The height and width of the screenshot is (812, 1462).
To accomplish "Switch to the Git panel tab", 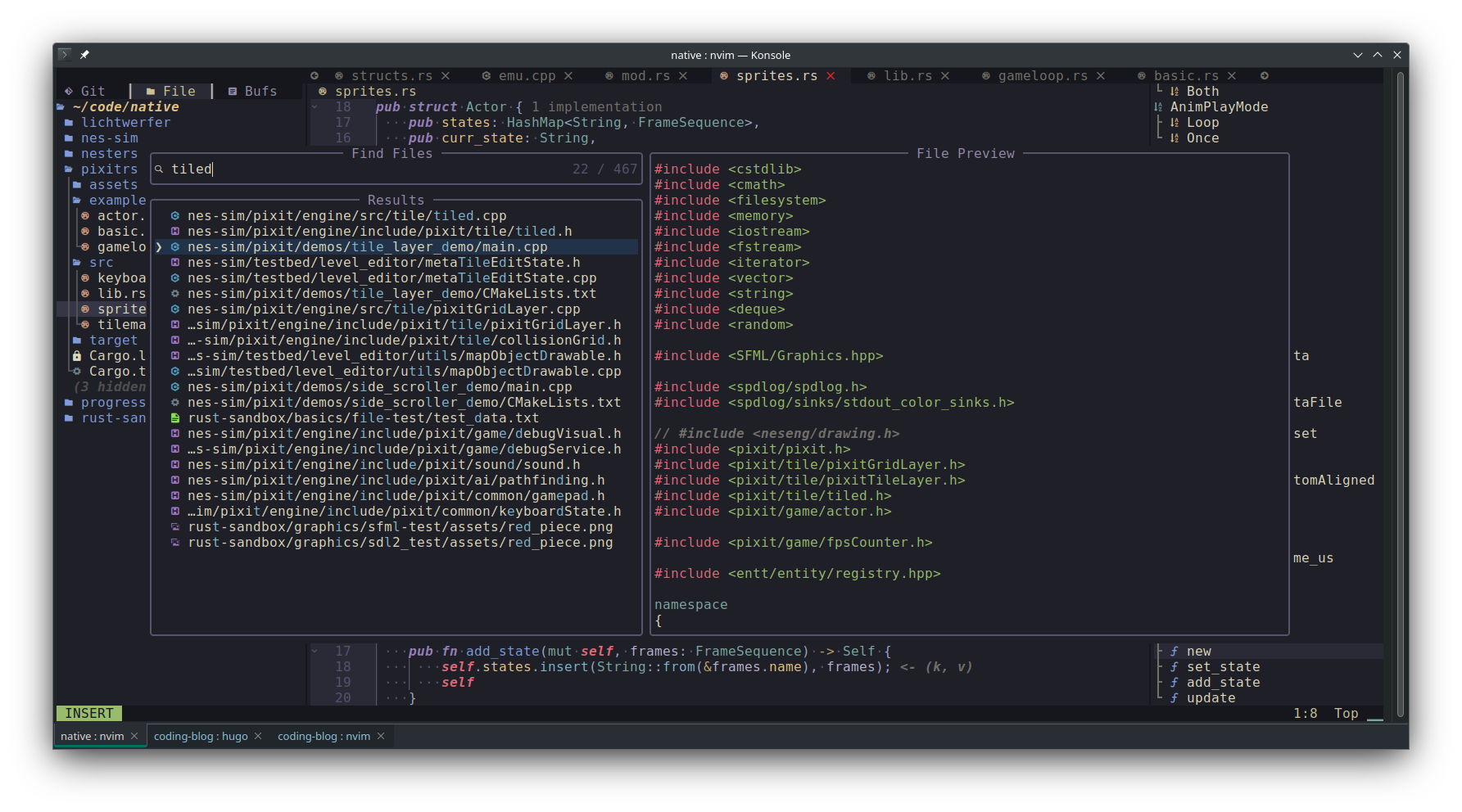I will pyautogui.click(x=85, y=92).
